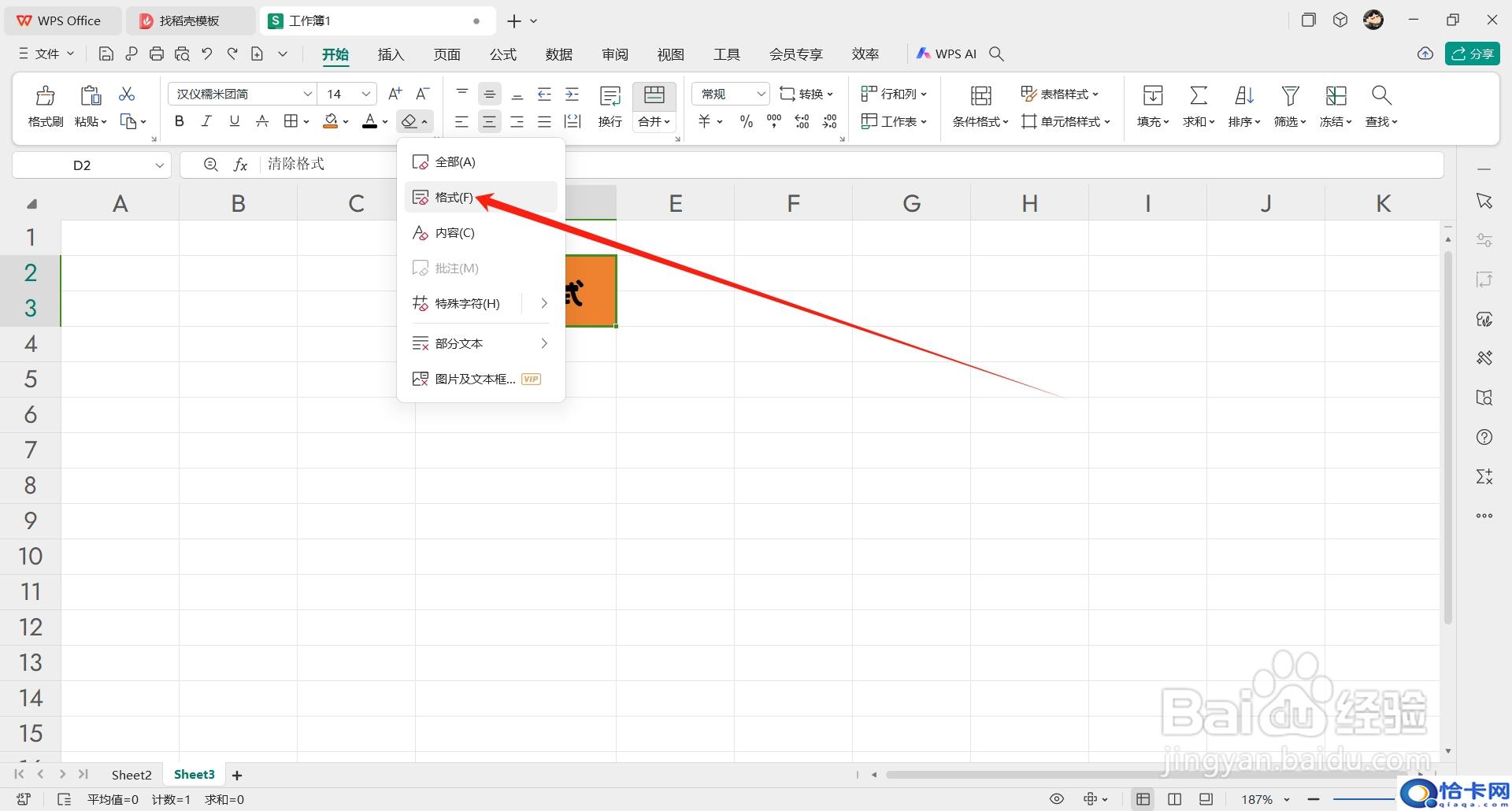Click the help question icon in sidebar

(1484, 437)
